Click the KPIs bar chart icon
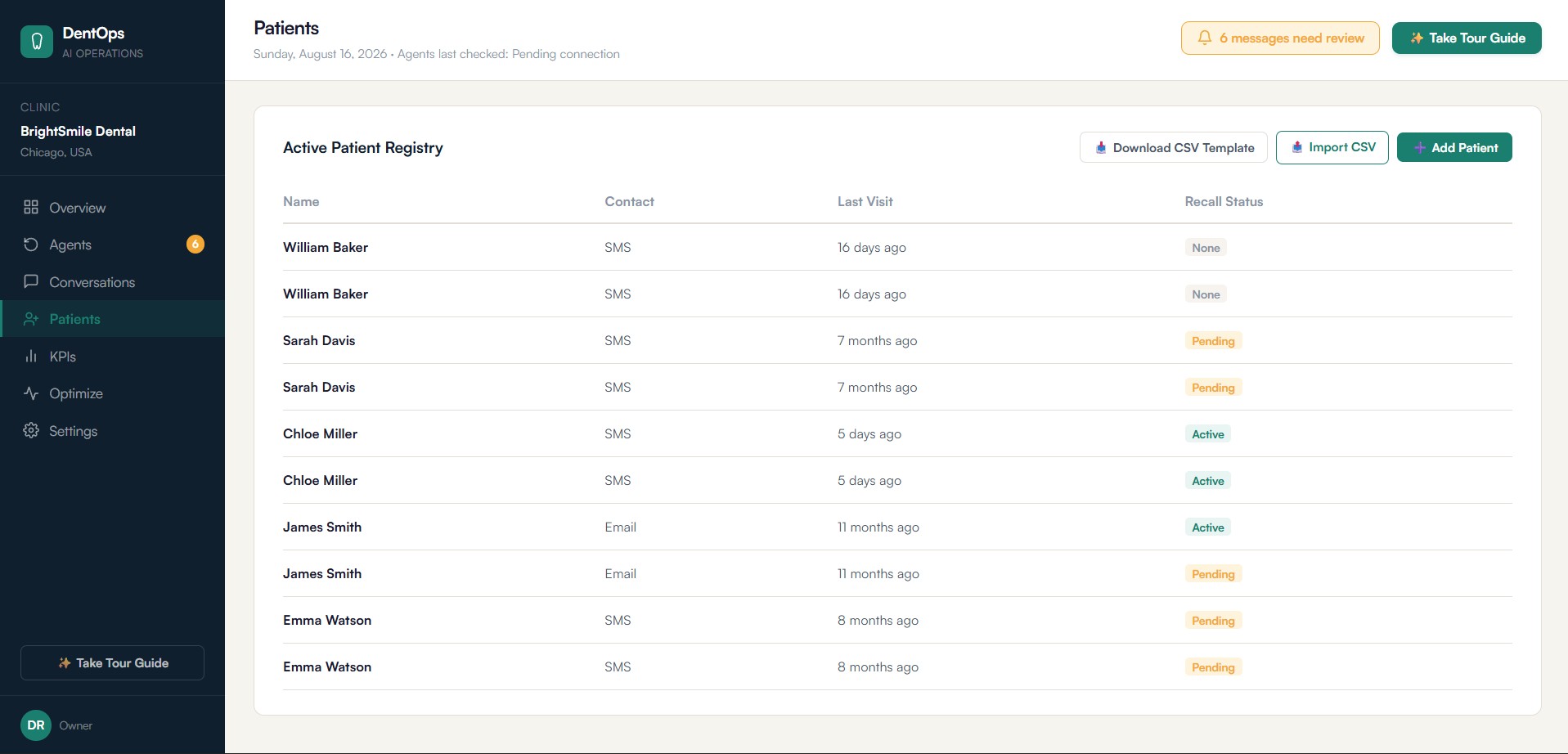Image resolution: width=1568 pixels, height=754 pixels. point(31,356)
